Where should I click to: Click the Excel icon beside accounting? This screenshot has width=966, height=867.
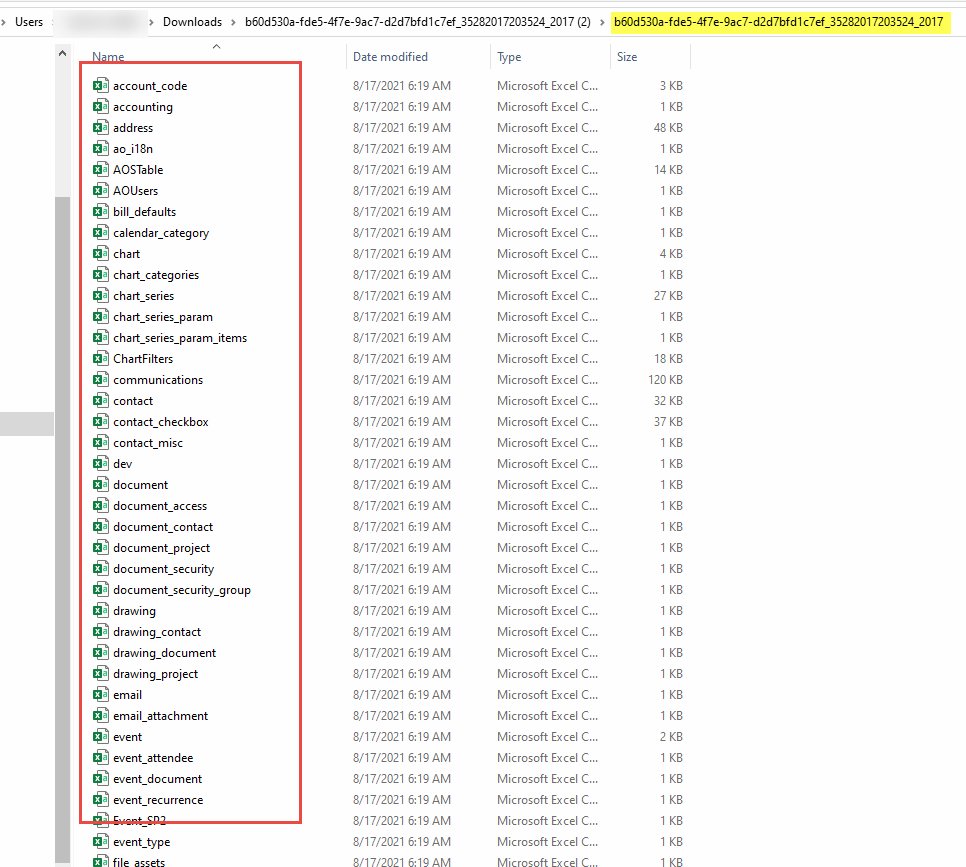(x=100, y=106)
